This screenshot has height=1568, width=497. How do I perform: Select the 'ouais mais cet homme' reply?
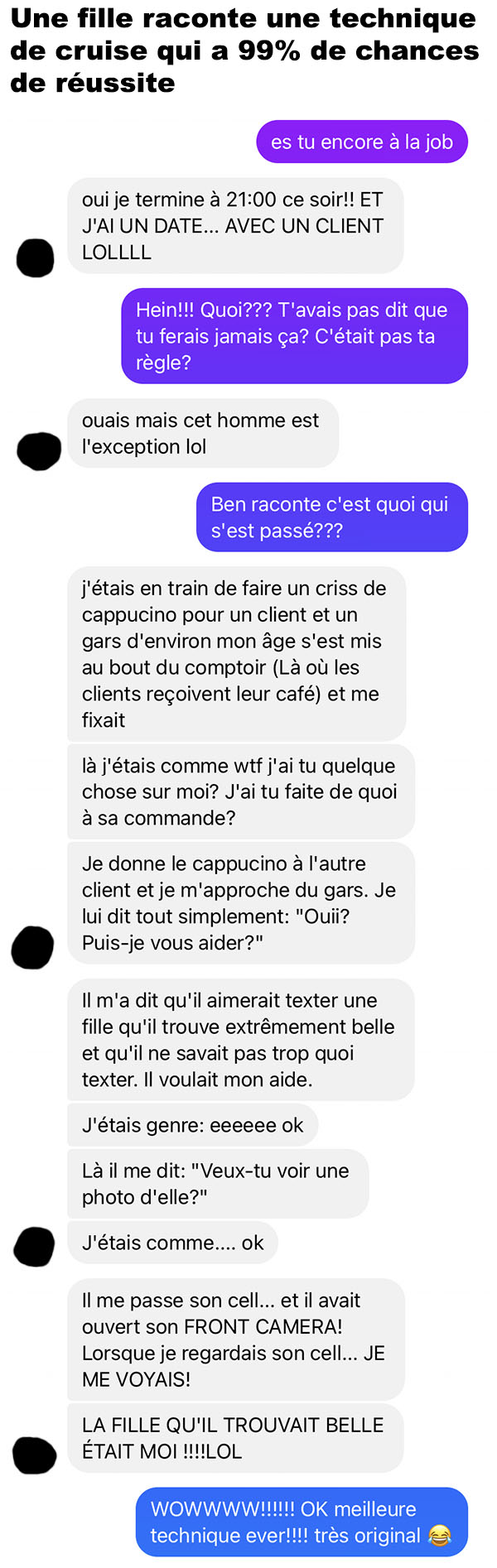pyautogui.click(x=203, y=433)
